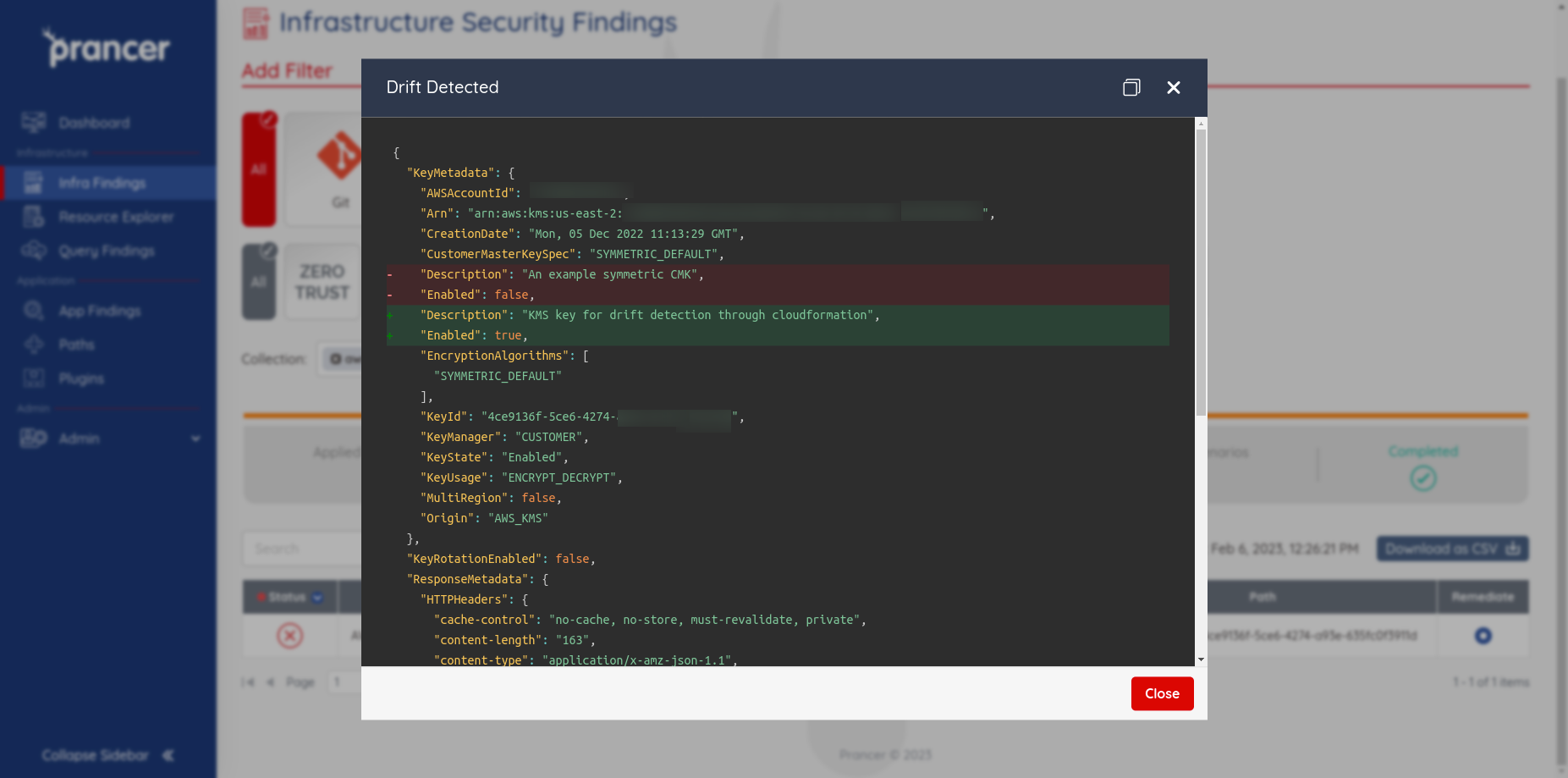Click the failed status icon in the row
Image resolution: width=1568 pixels, height=778 pixels.
click(290, 636)
